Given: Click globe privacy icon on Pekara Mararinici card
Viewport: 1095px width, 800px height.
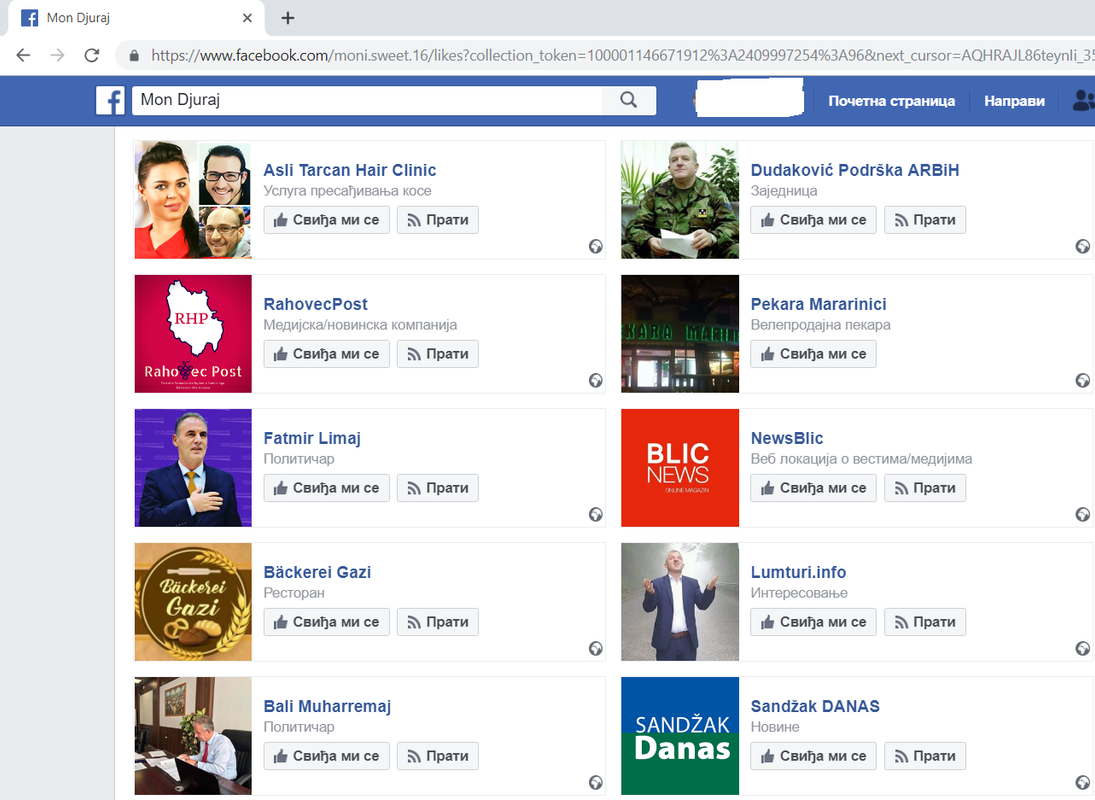Looking at the screenshot, I should tap(1082, 380).
